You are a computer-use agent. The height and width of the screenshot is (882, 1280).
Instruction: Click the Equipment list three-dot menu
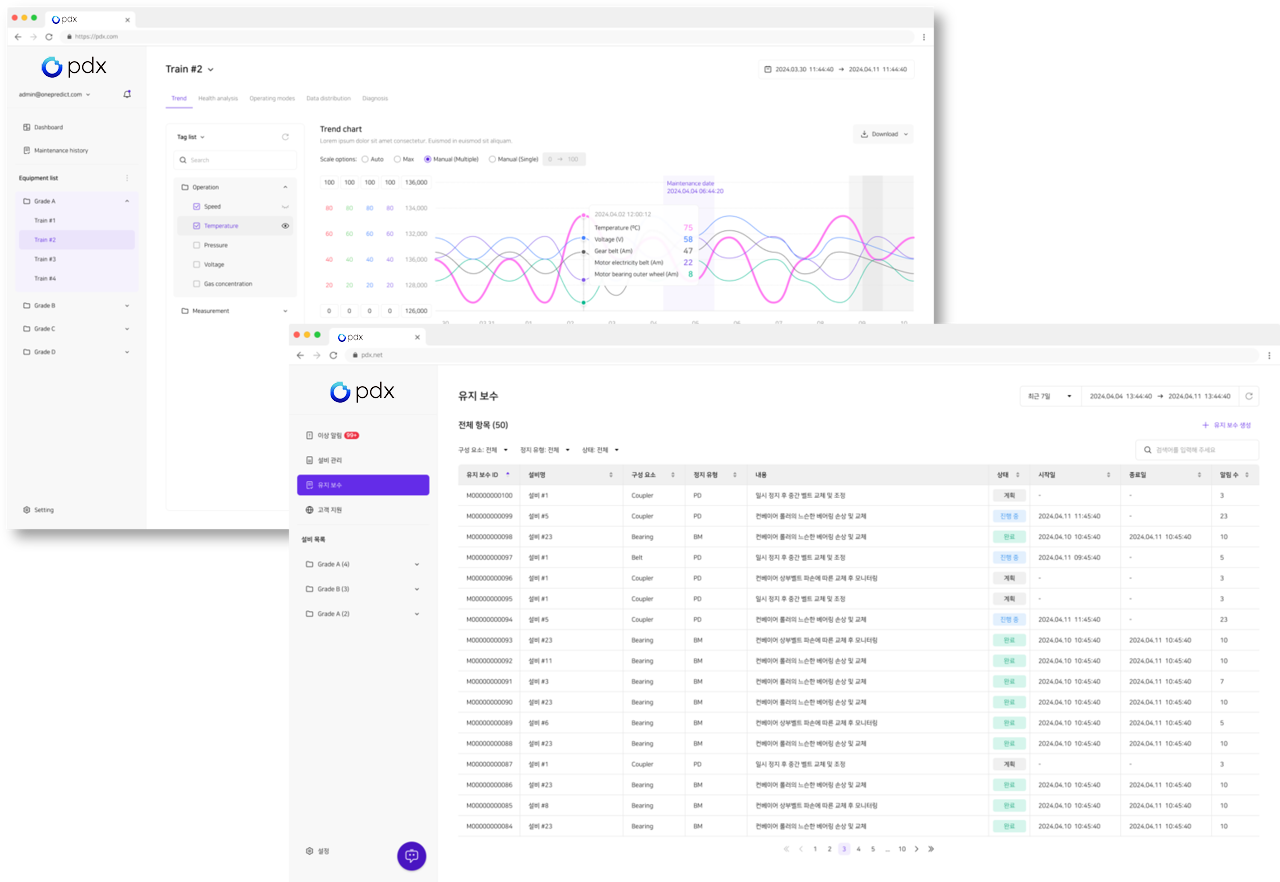tap(127, 178)
